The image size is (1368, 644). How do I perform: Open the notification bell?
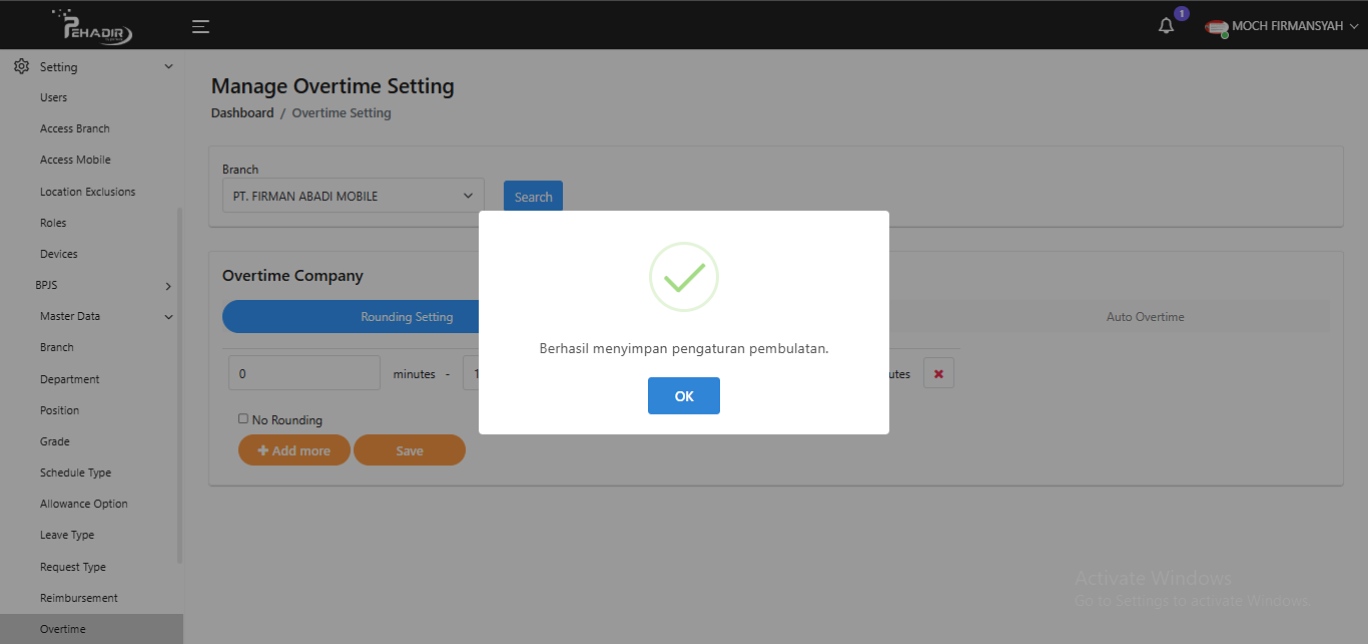click(x=1166, y=26)
